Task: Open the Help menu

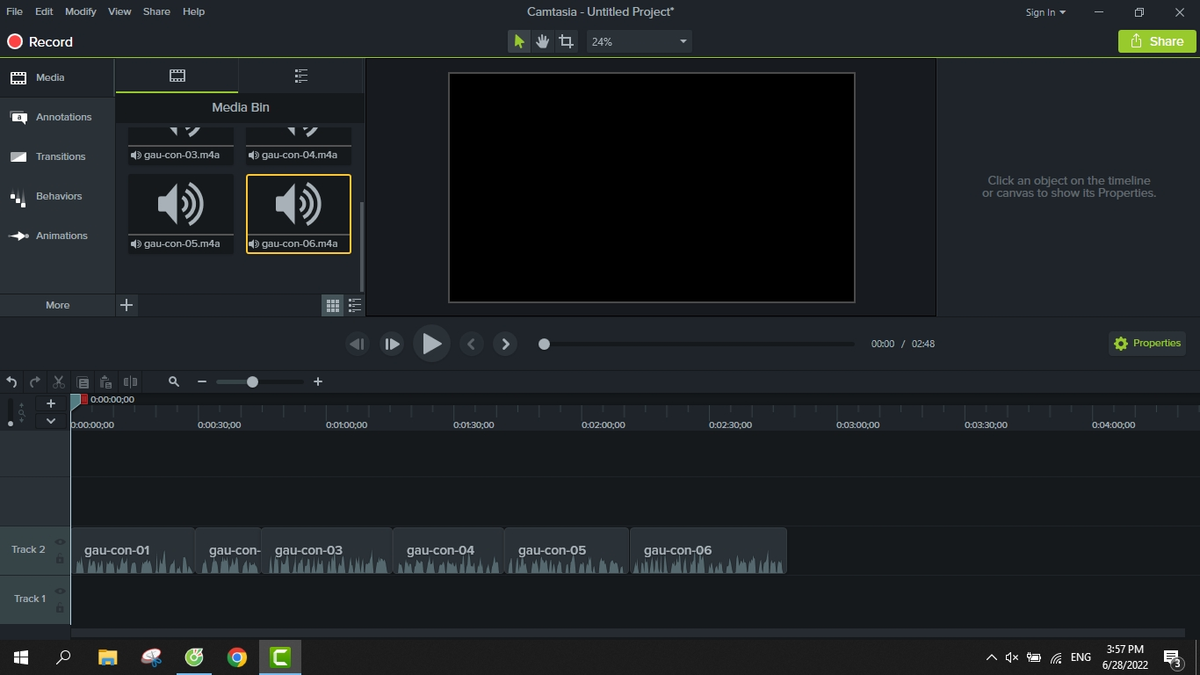Action: [194, 12]
